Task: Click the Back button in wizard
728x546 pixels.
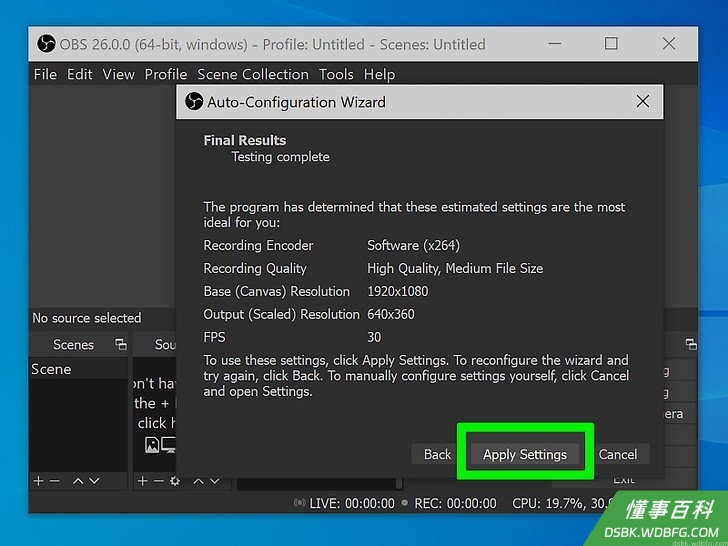Action: point(437,454)
